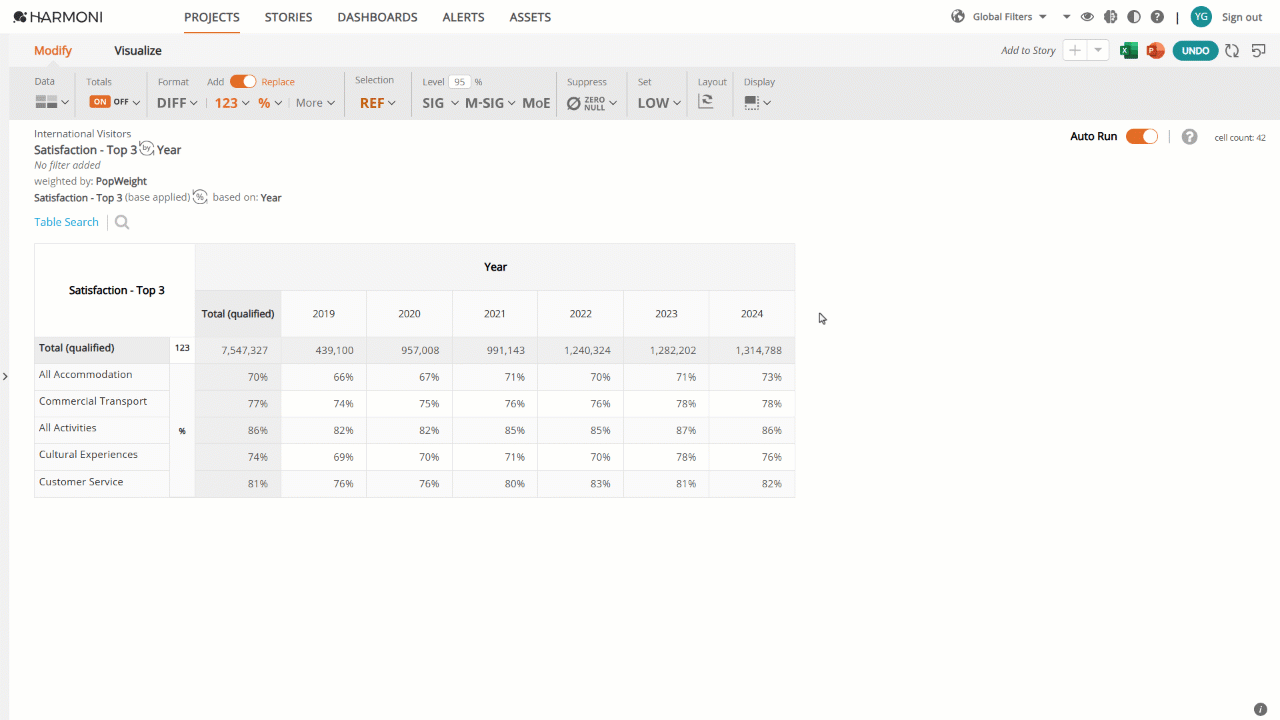1280x720 pixels.
Task: Select the 2019 column header
Action: pos(324,313)
